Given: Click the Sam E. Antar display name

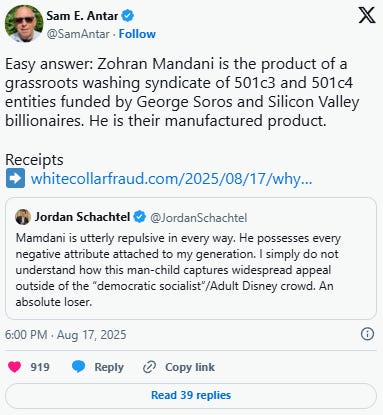Looking at the screenshot, I should coord(82,16).
